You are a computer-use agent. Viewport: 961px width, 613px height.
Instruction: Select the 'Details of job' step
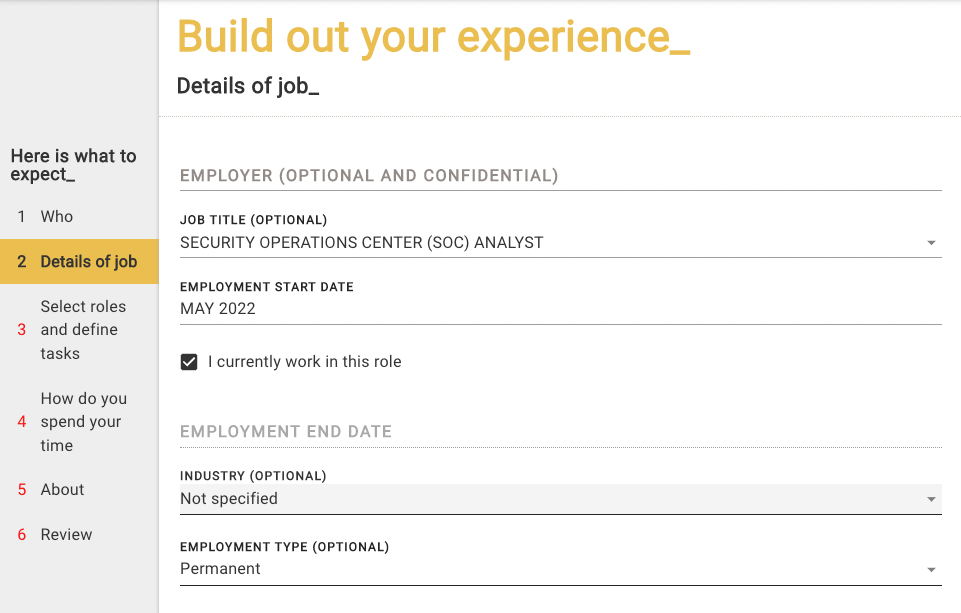pos(88,262)
